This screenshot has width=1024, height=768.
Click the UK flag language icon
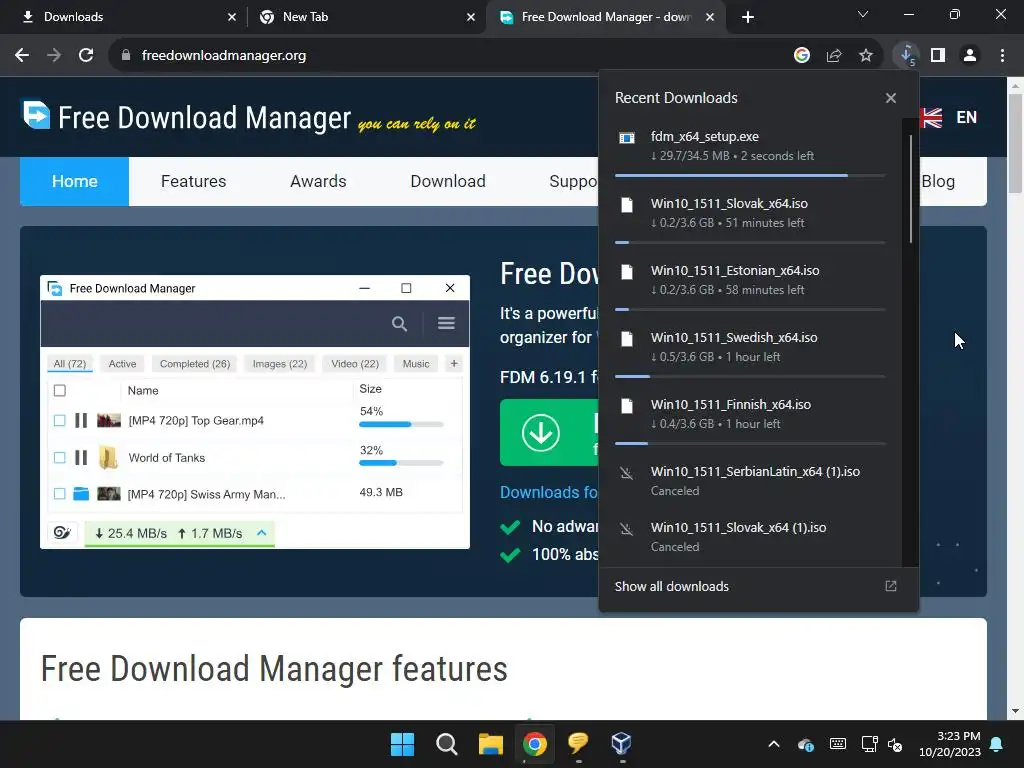931,118
